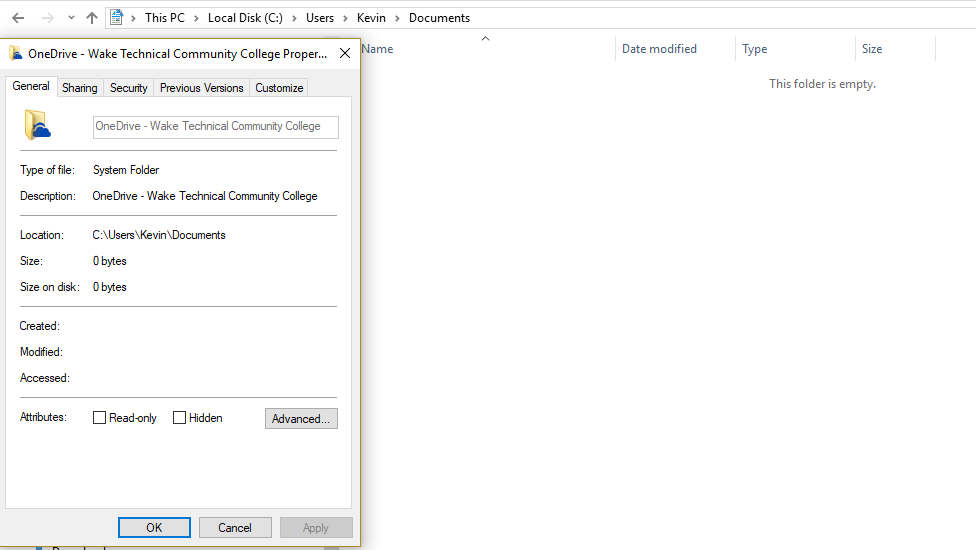This screenshot has width=976, height=550.
Task: Click the Documents icon in address bar
Action: (x=116, y=17)
